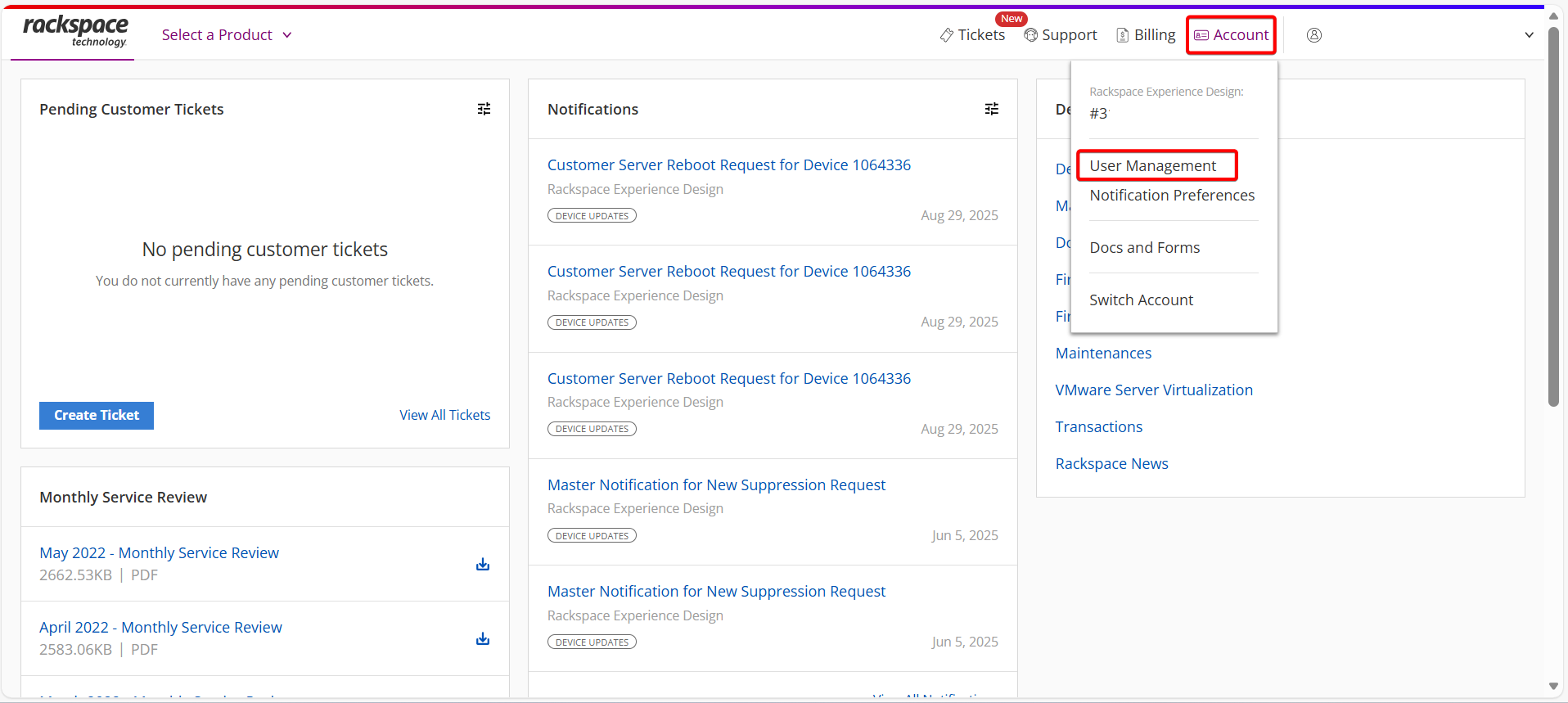Click the 'No pending customer tickets' heading
Image resolution: width=1568 pixels, height=703 pixels.
click(265, 250)
